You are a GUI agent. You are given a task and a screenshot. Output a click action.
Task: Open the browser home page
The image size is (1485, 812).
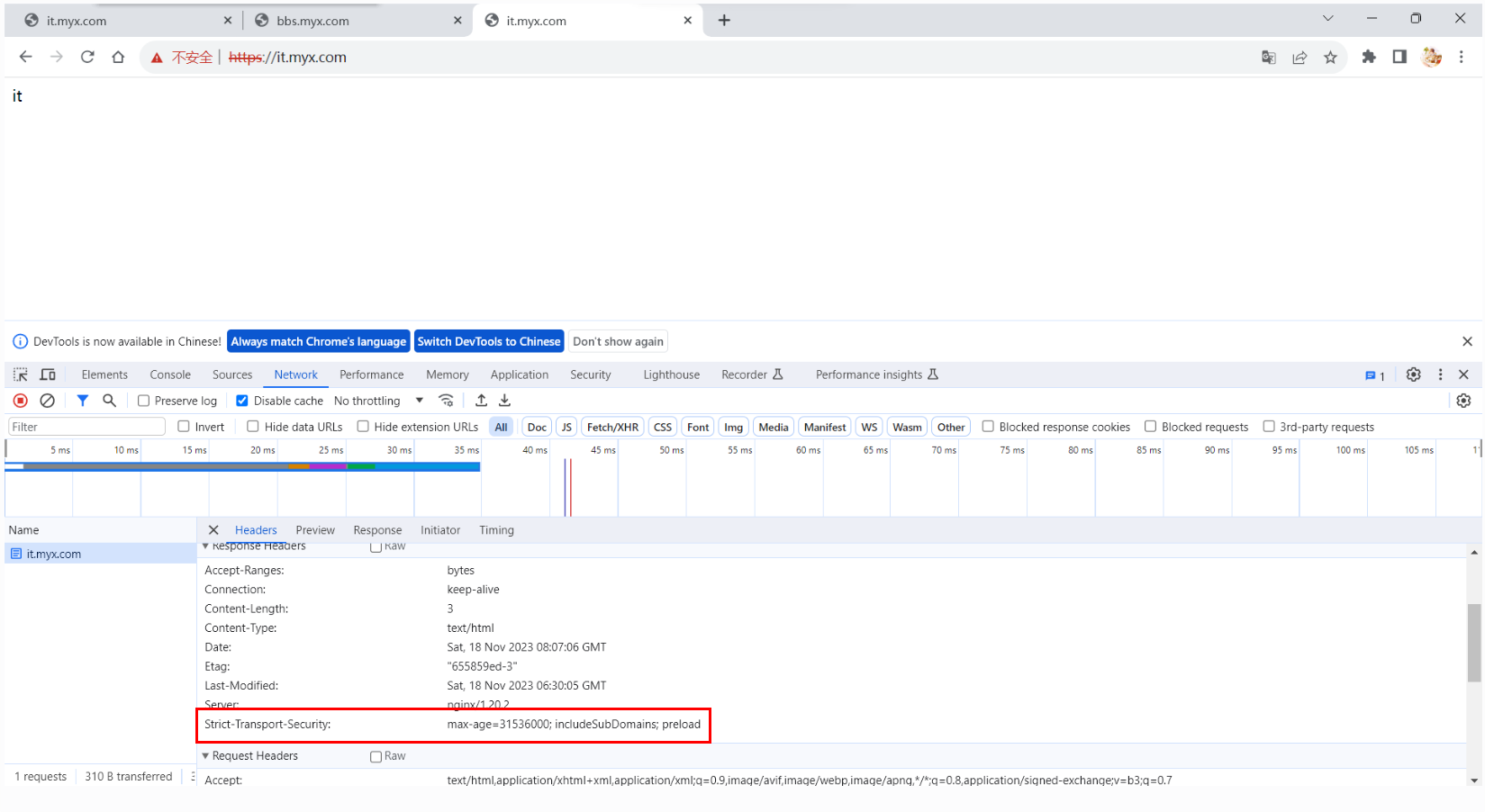118,57
